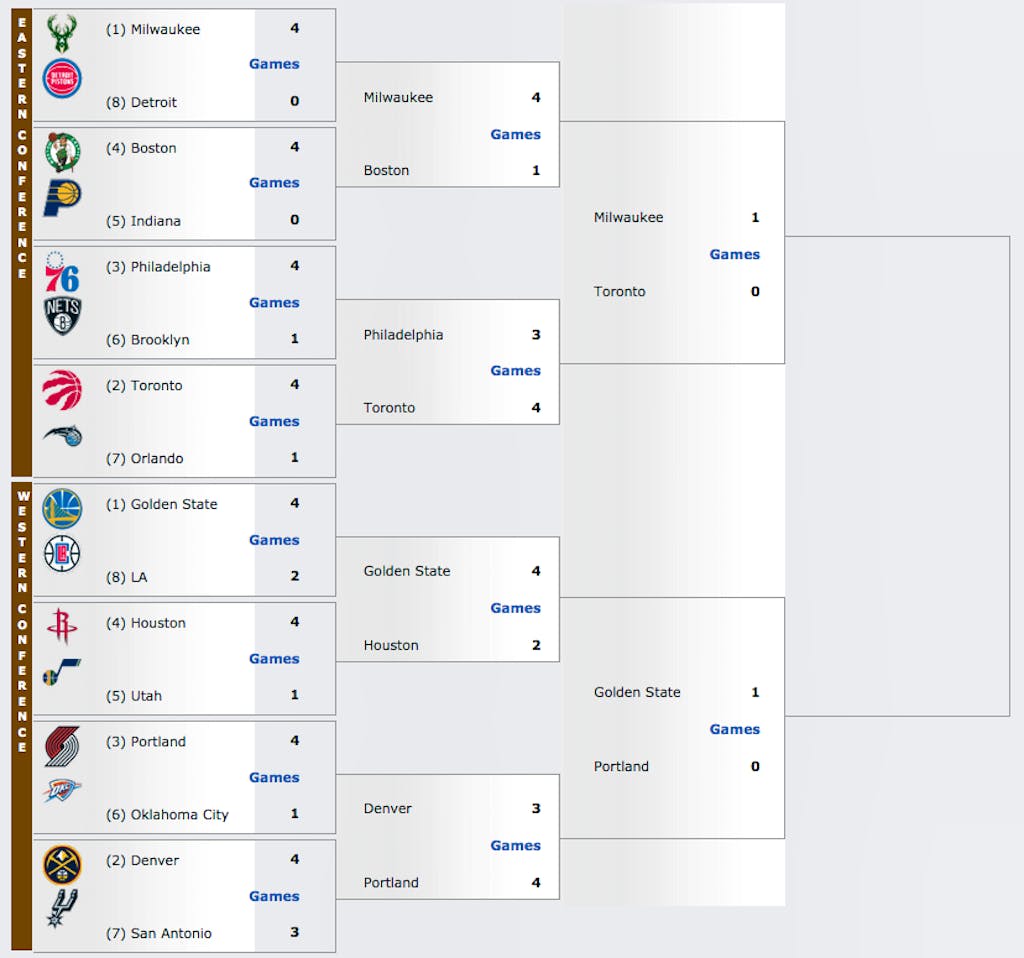Click the Brooklyn Nets logo
This screenshot has height=958, width=1024.
click(x=62, y=316)
